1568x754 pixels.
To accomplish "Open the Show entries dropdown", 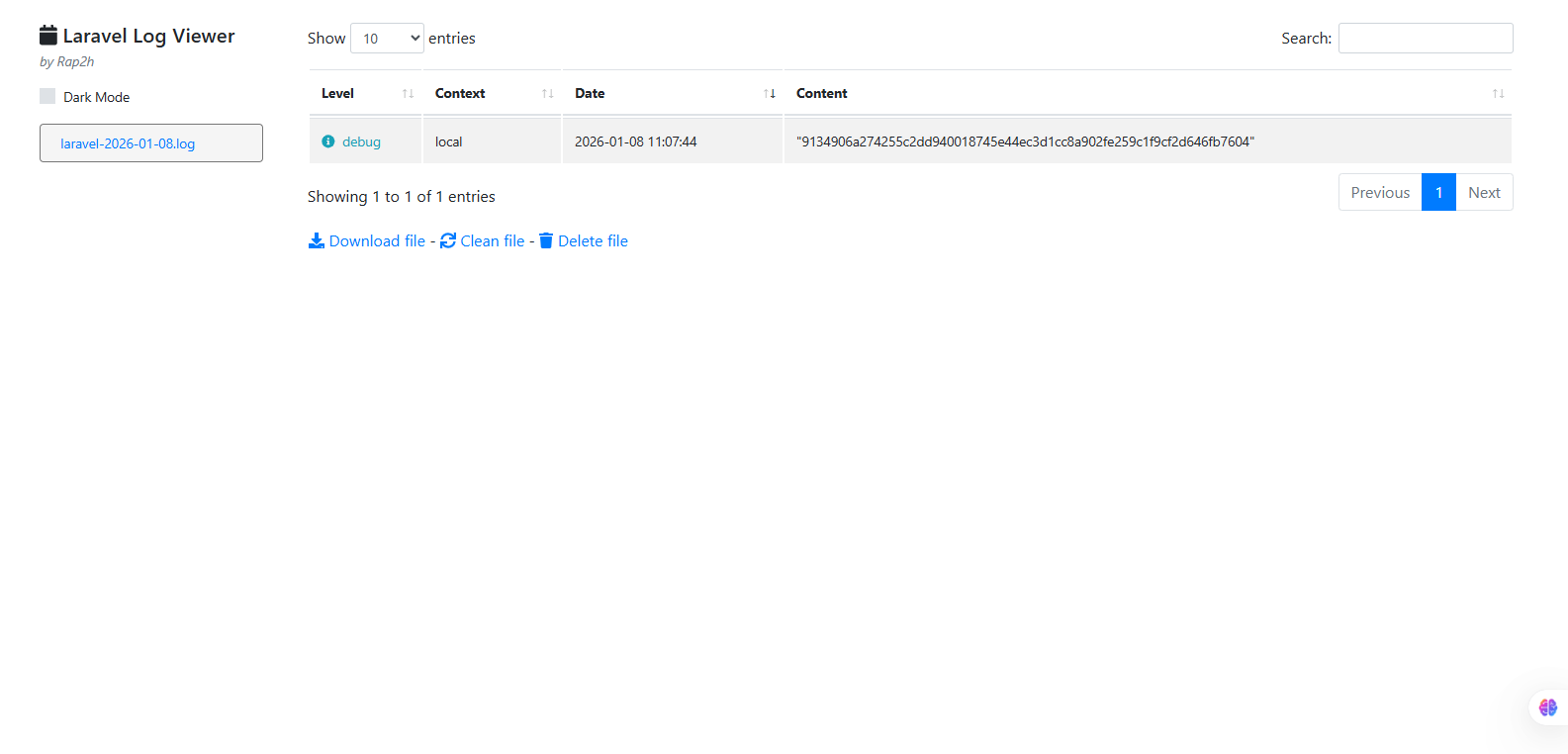I will click(387, 39).
